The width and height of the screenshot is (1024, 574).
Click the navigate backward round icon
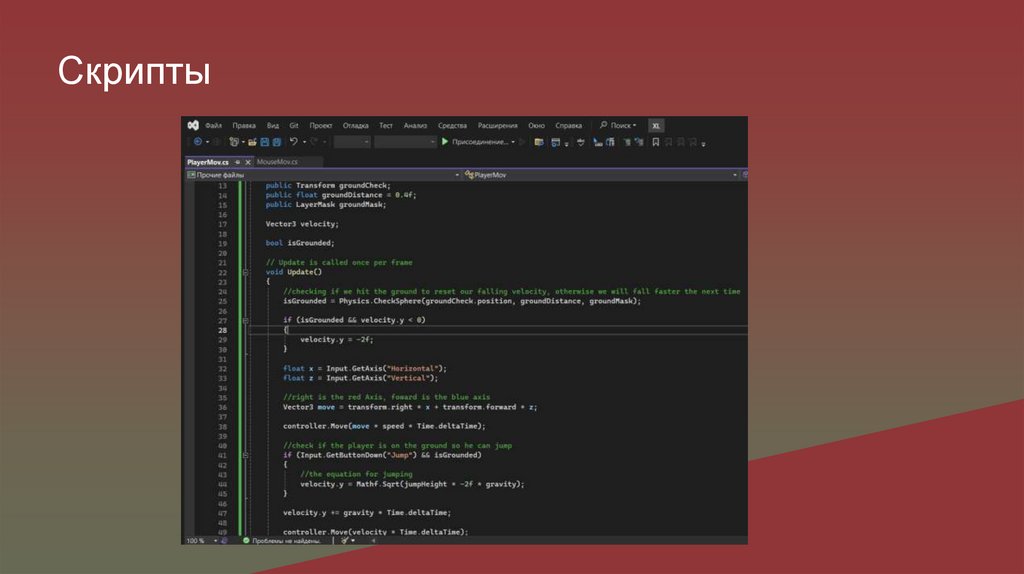(x=197, y=142)
